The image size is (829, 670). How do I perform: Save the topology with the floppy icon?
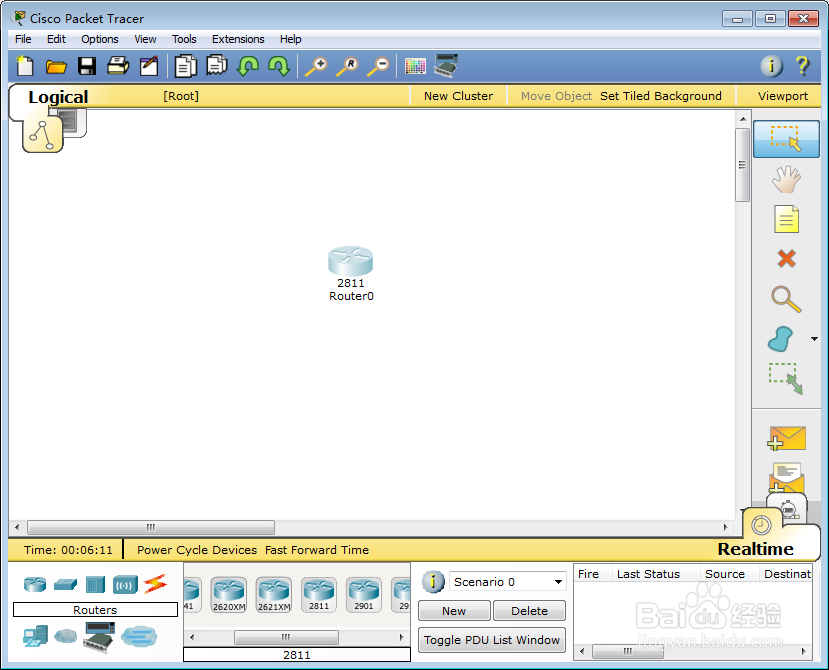pyautogui.click(x=87, y=66)
